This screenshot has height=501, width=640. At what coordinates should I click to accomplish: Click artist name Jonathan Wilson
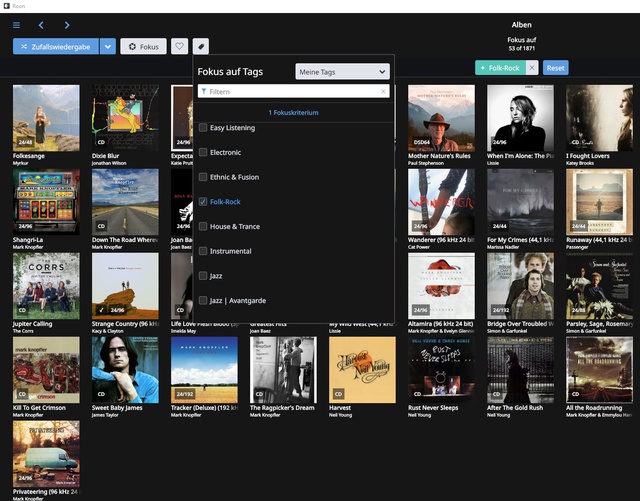point(109,163)
